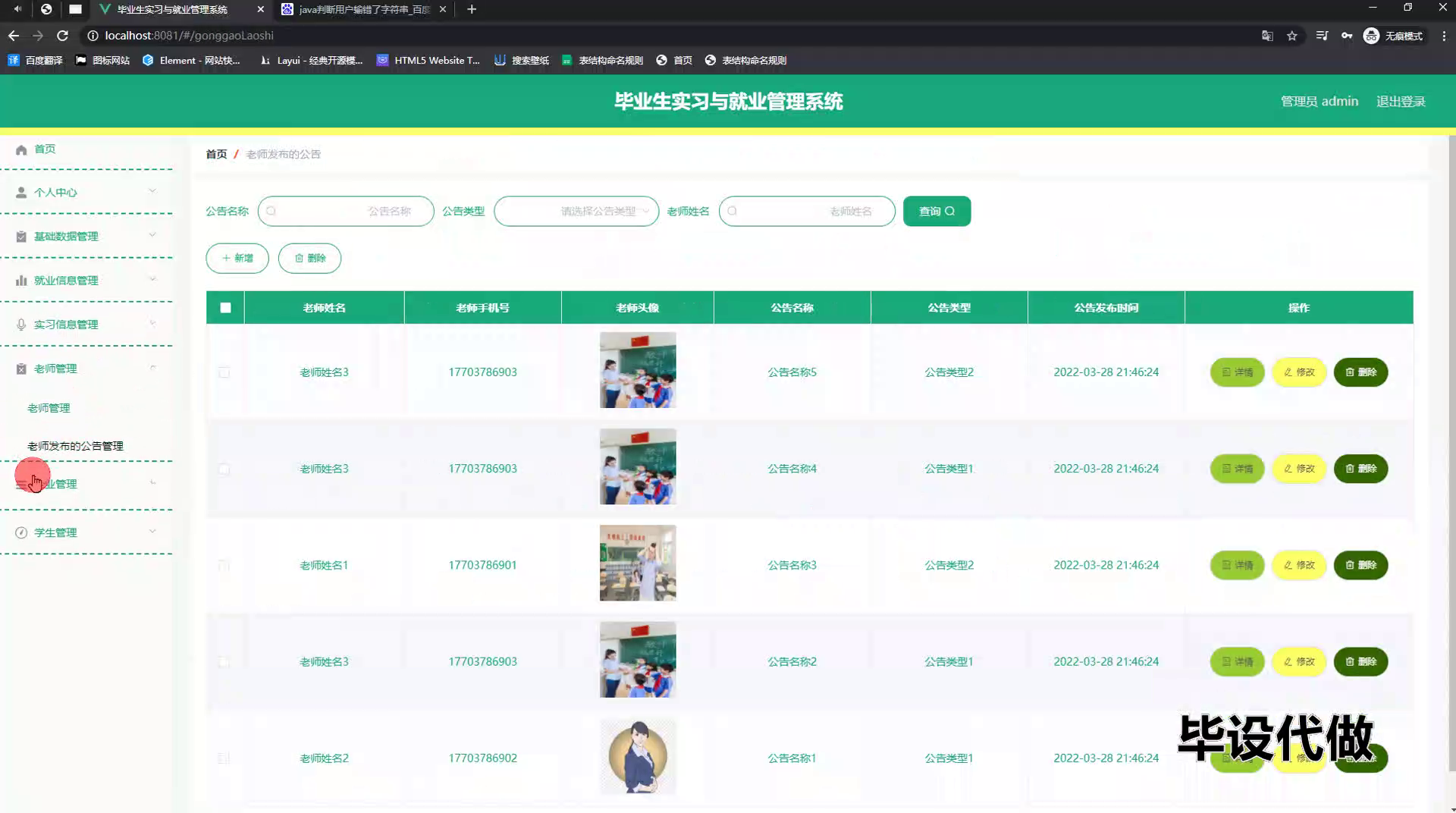Click the toolbar 删除 button beside 新增
1456x813 pixels.
click(x=309, y=258)
